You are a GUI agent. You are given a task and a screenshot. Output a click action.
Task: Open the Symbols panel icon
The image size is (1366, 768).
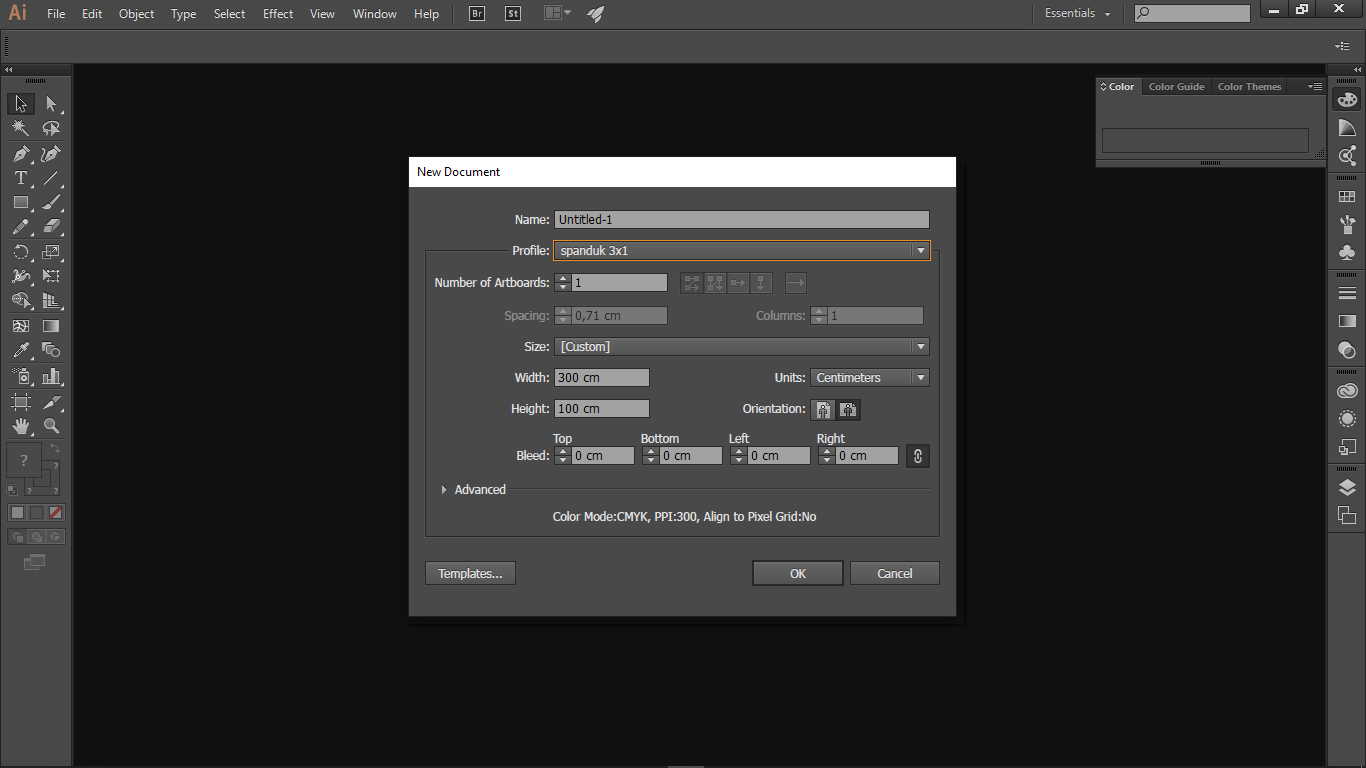click(x=1347, y=251)
